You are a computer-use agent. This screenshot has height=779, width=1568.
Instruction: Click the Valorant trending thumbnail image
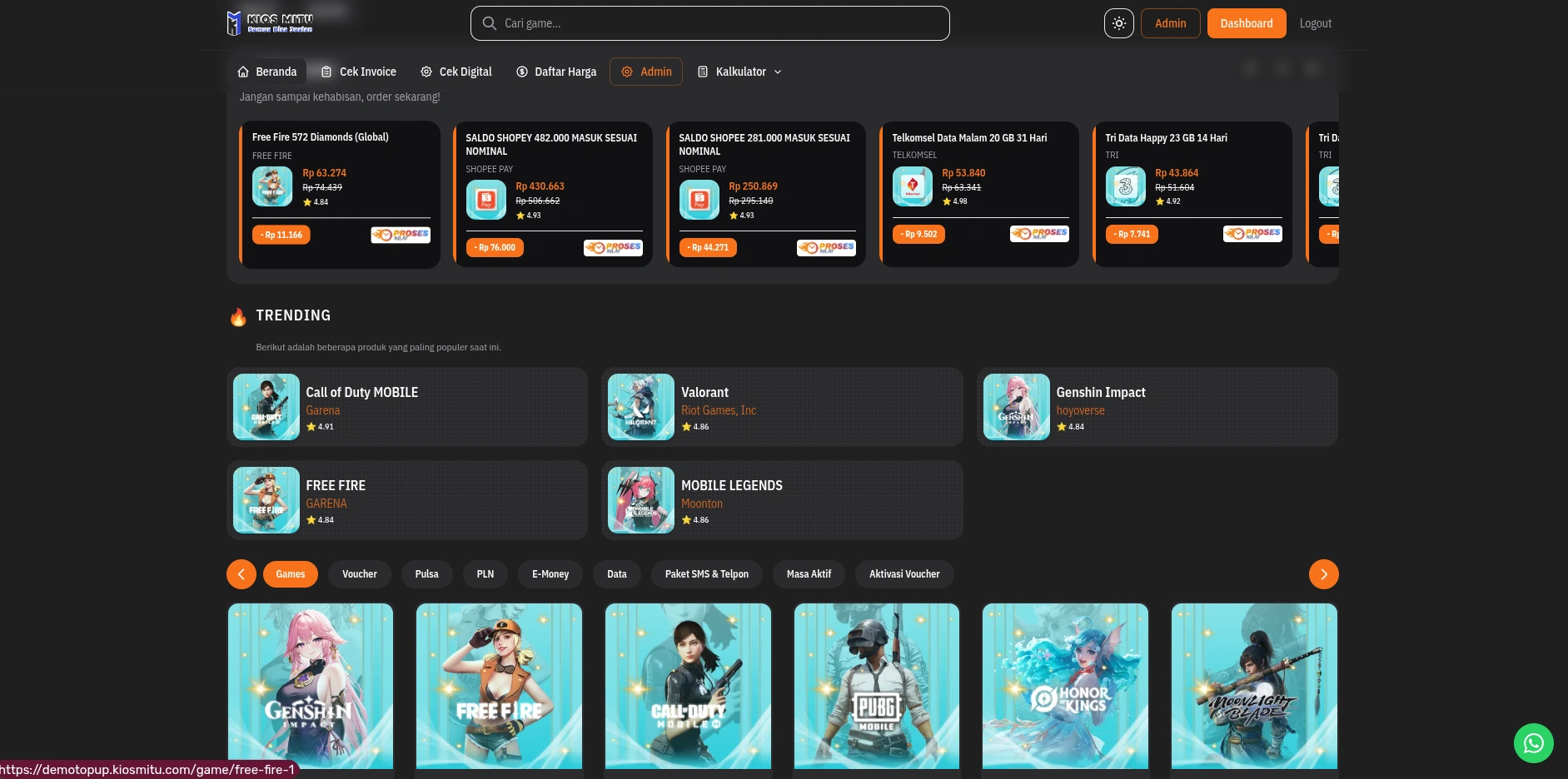pyautogui.click(x=641, y=407)
